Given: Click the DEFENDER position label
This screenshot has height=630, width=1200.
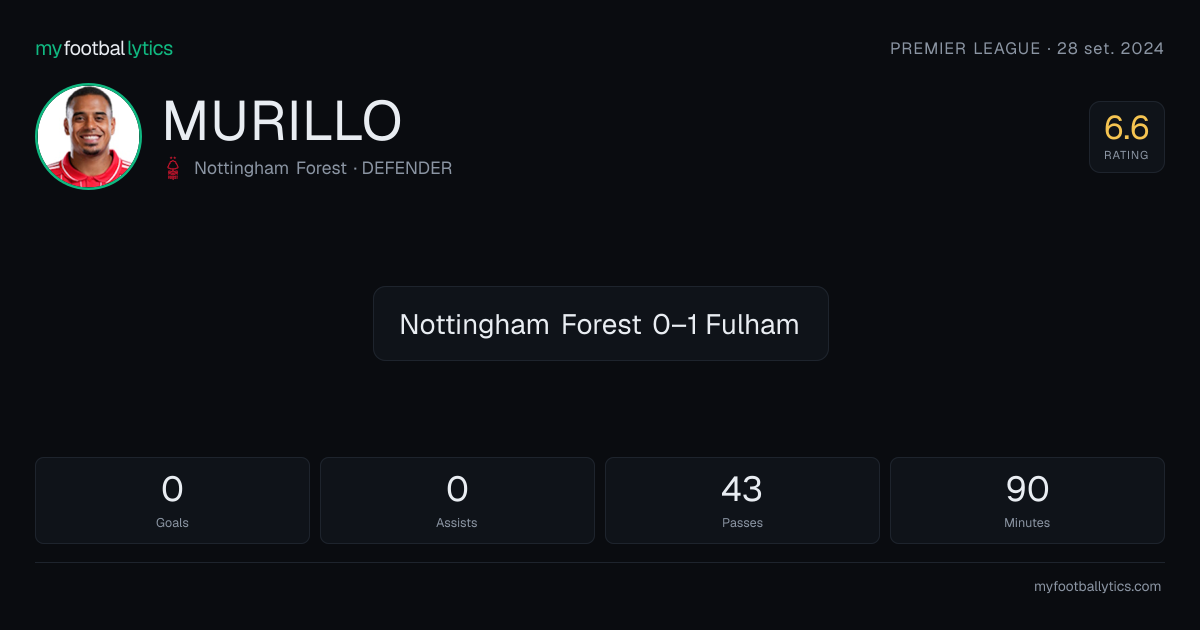Looking at the screenshot, I should click(x=407, y=168).
